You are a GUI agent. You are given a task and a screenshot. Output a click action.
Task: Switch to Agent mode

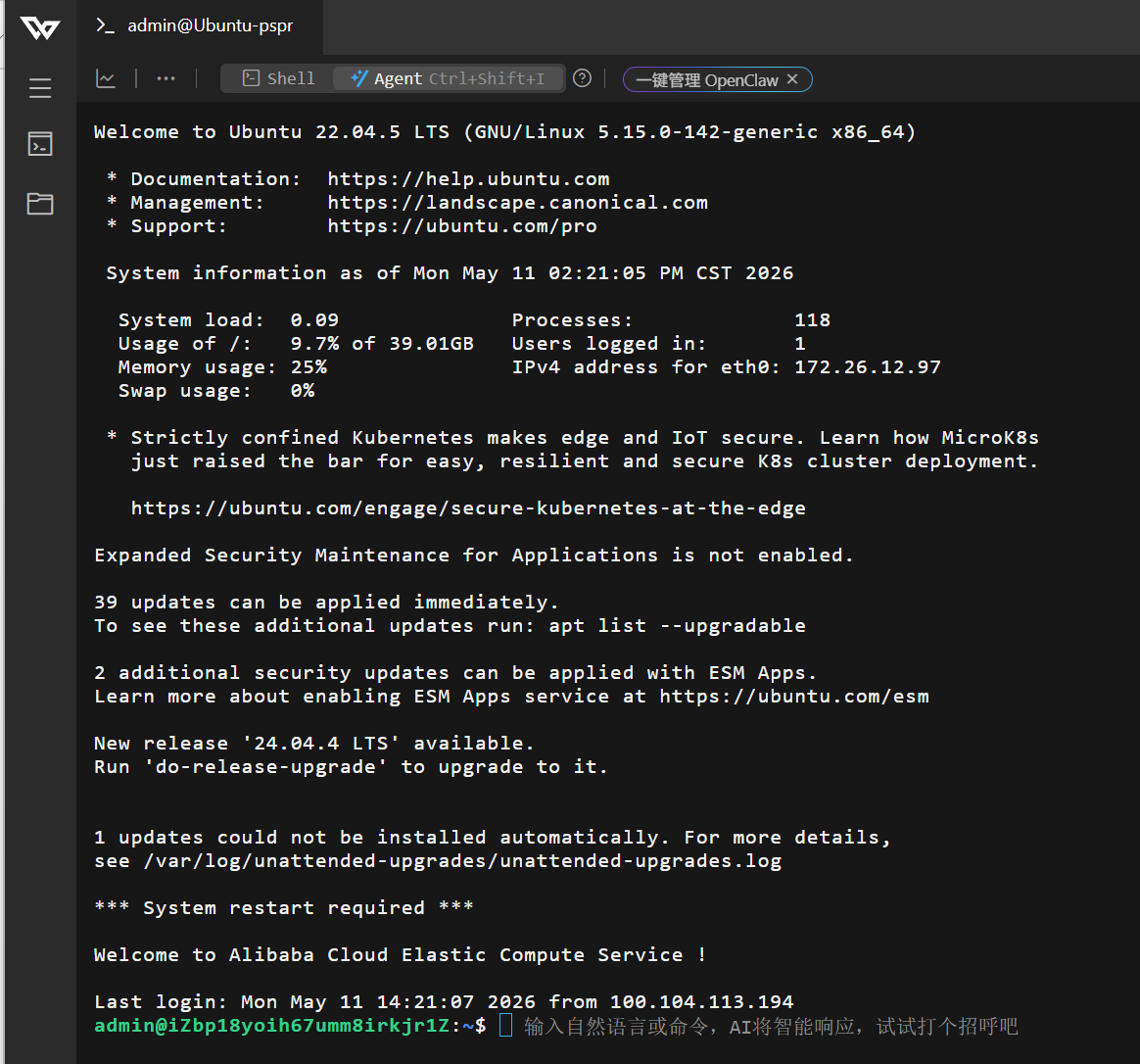pyautogui.click(x=448, y=78)
